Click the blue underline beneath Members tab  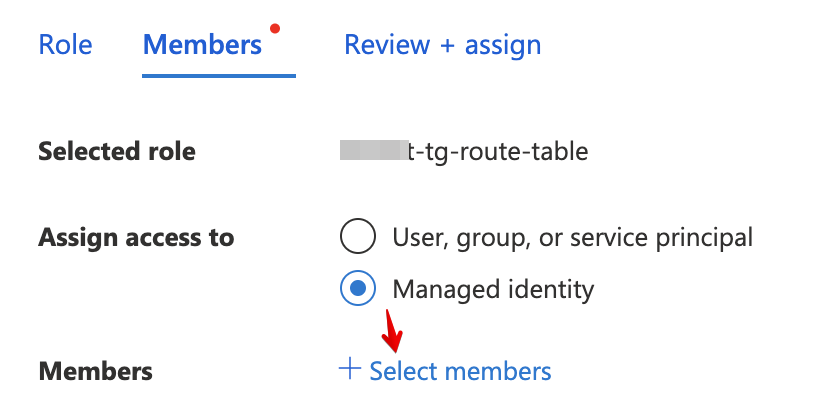point(219,75)
